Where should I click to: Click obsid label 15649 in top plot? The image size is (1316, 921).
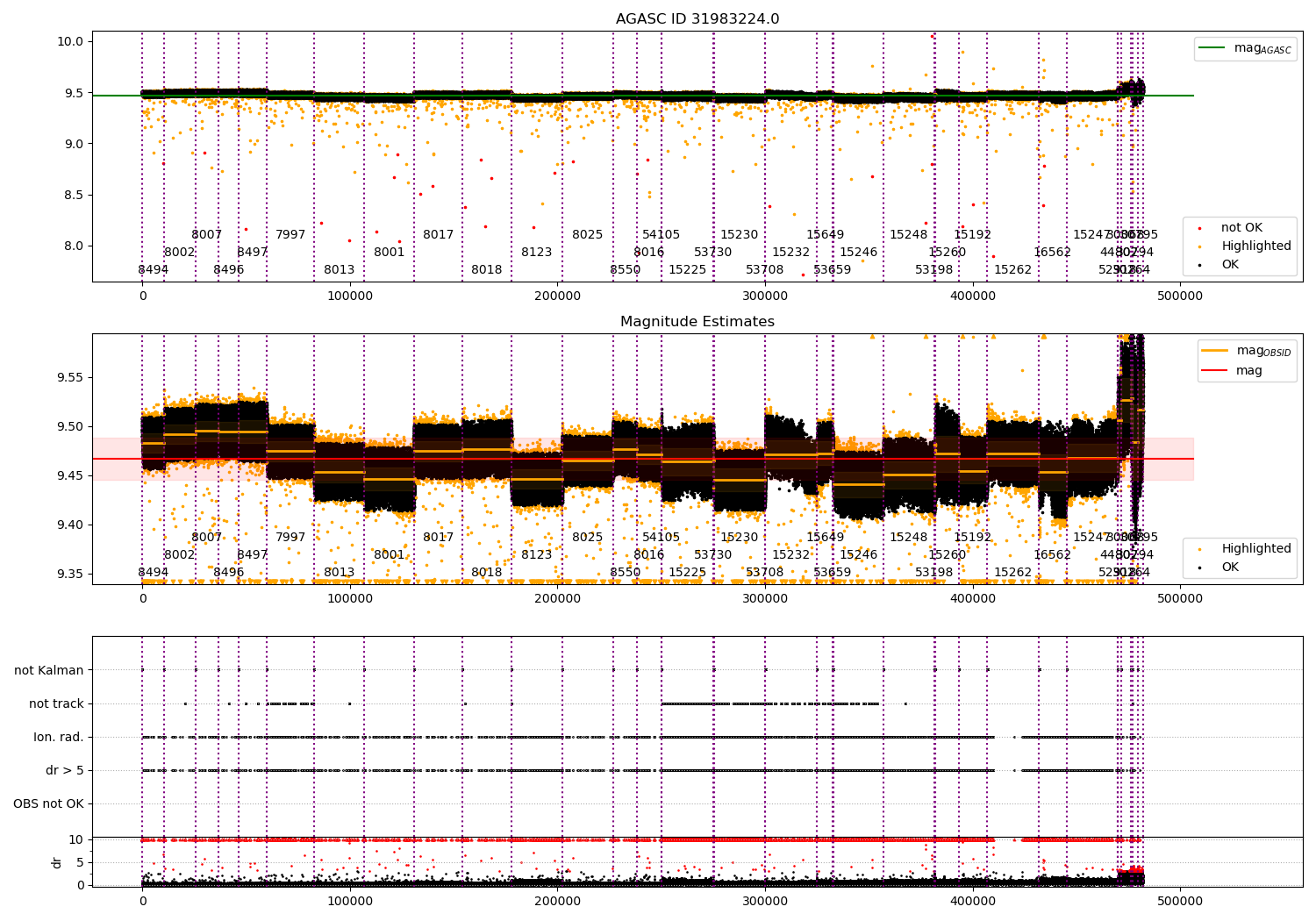[826, 235]
